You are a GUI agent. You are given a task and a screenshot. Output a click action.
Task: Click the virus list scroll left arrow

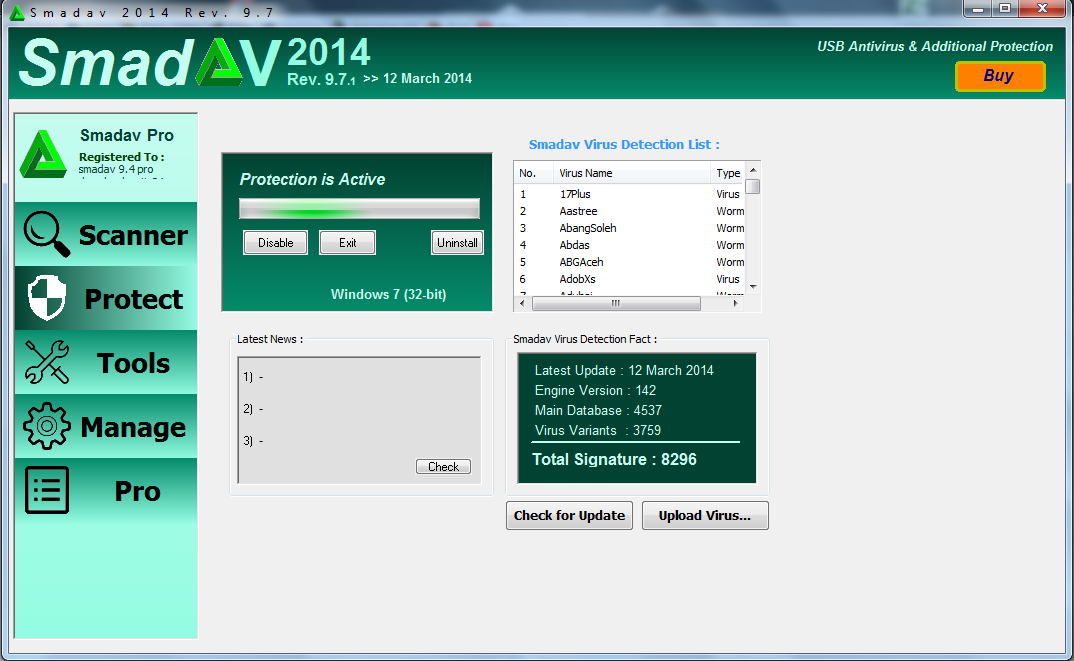pos(522,303)
